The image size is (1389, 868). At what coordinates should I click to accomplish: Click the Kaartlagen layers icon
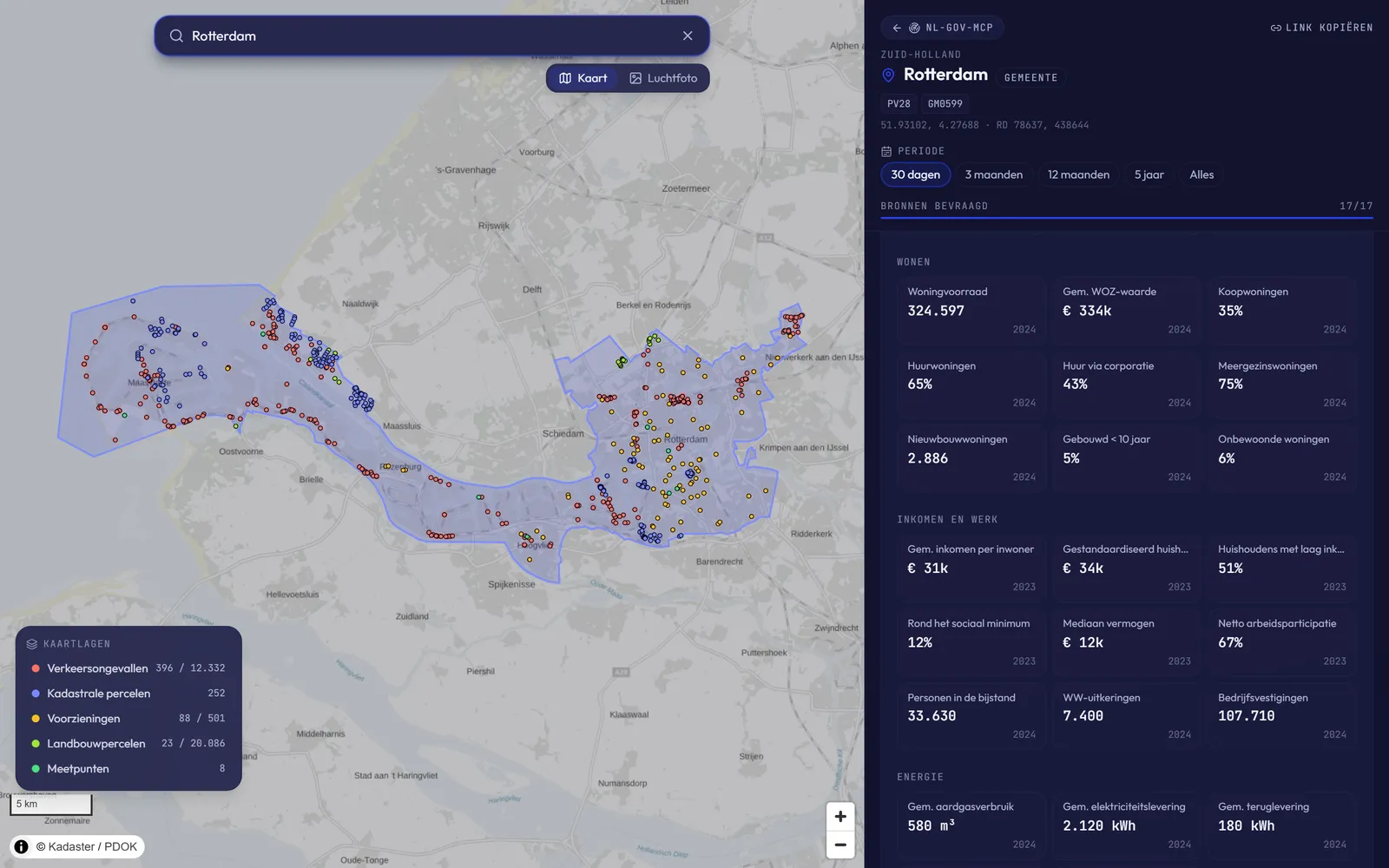tap(32, 644)
